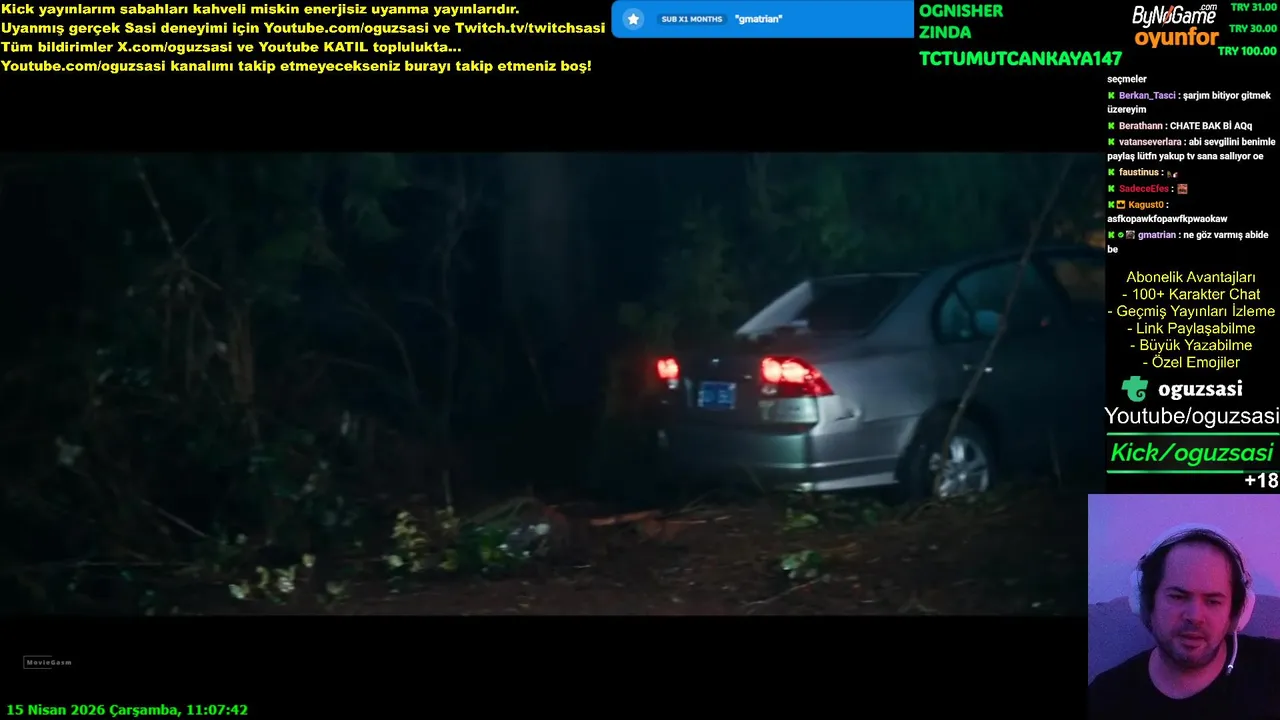Click the TRY 100.00 donation amount

point(1247,50)
